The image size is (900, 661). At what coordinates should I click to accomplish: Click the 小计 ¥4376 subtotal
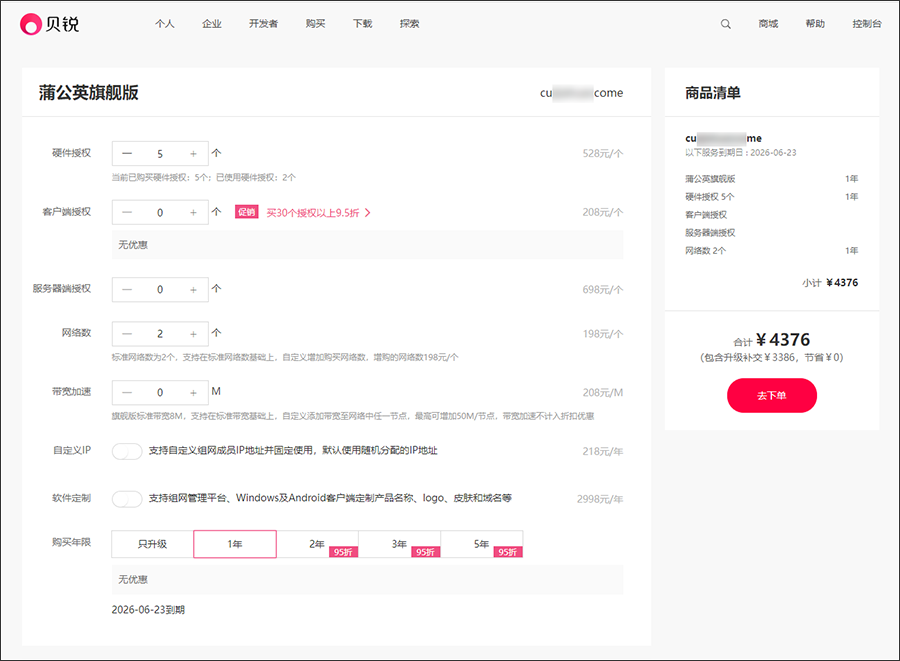pyautogui.click(x=830, y=283)
